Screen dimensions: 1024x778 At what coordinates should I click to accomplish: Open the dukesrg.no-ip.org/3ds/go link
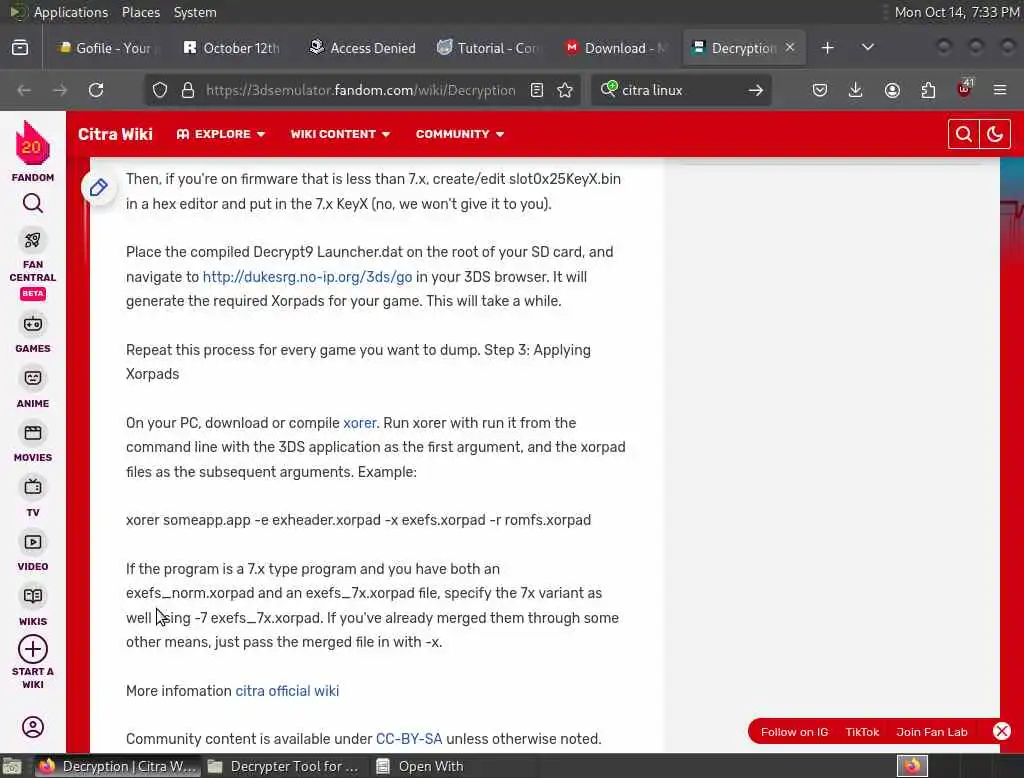(x=307, y=277)
